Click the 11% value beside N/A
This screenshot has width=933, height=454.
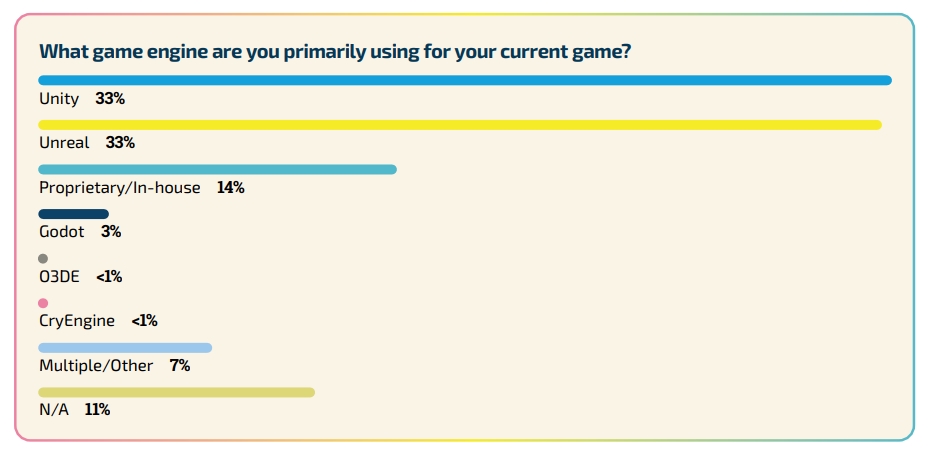click(98, 410)
